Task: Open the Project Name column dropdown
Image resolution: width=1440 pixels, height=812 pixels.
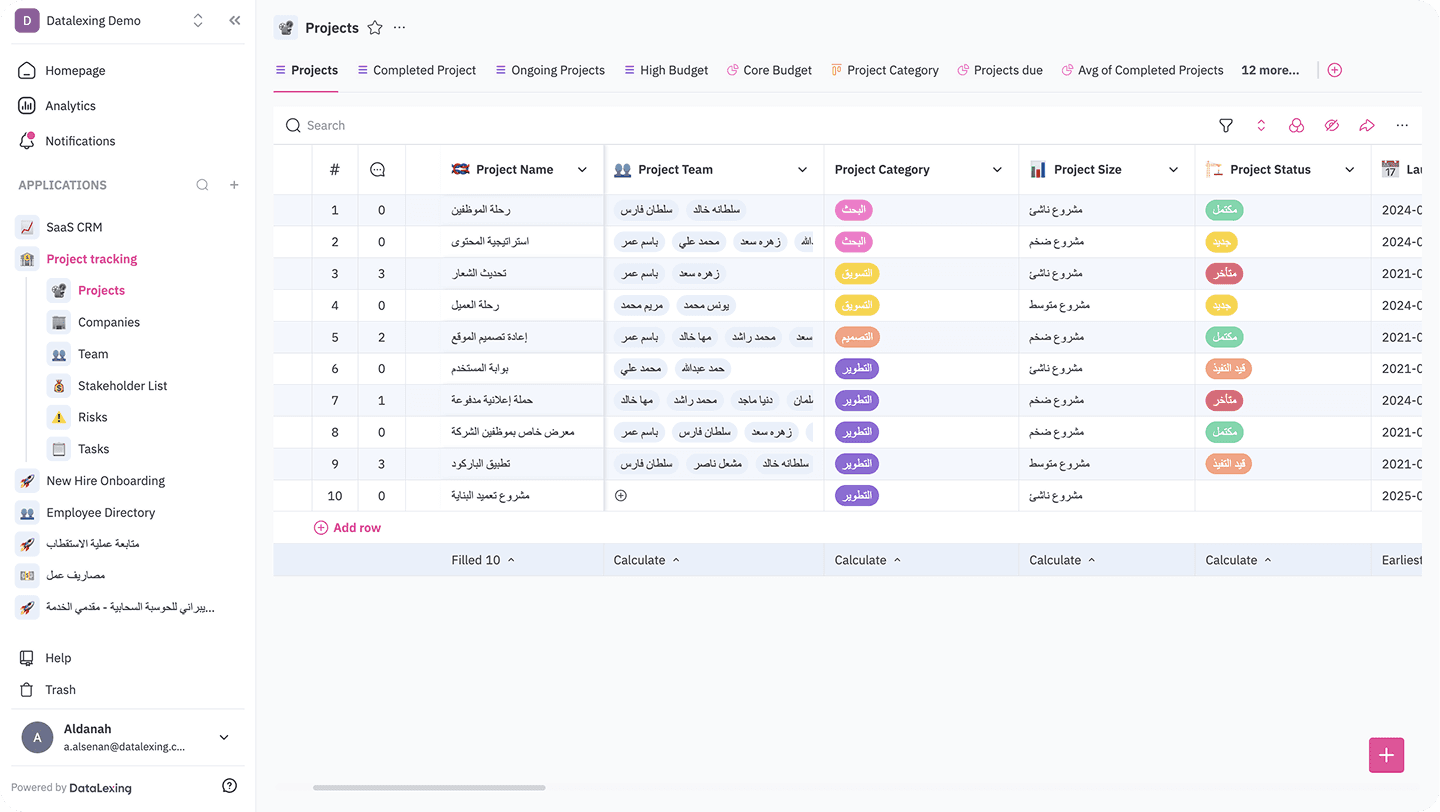Action: point(582,169)
